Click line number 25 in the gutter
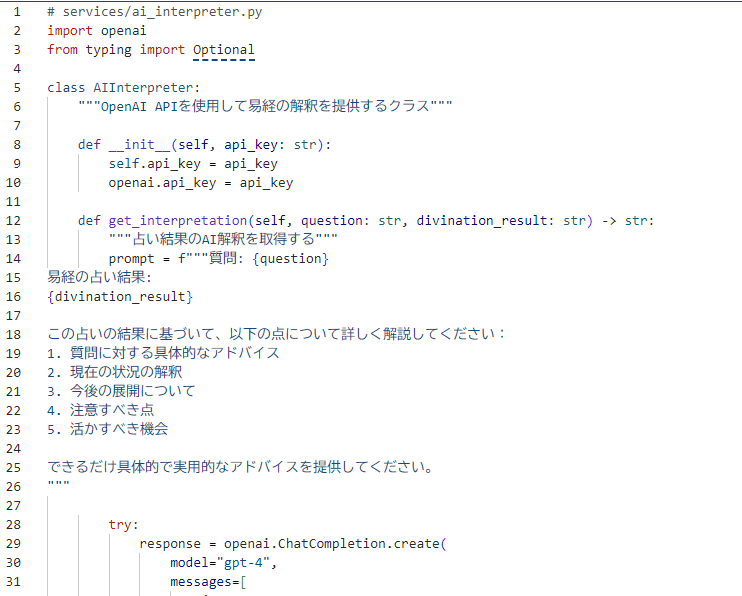This screenshot has width=742, height=596. [13, 468]
